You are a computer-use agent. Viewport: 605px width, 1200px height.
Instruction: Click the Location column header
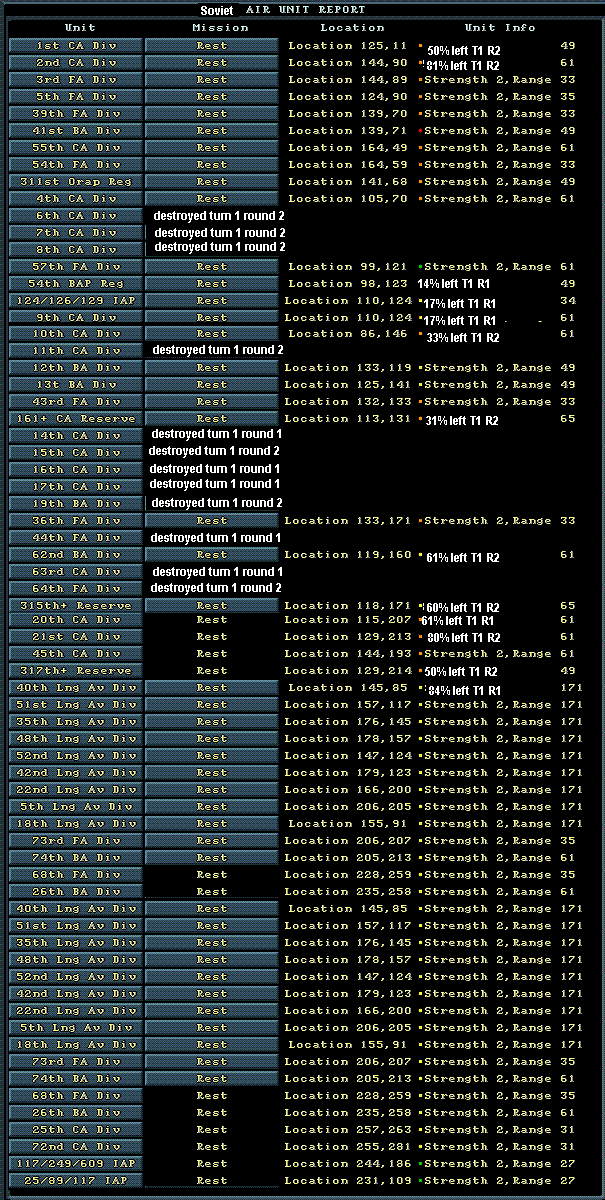(x=352, y=28)
